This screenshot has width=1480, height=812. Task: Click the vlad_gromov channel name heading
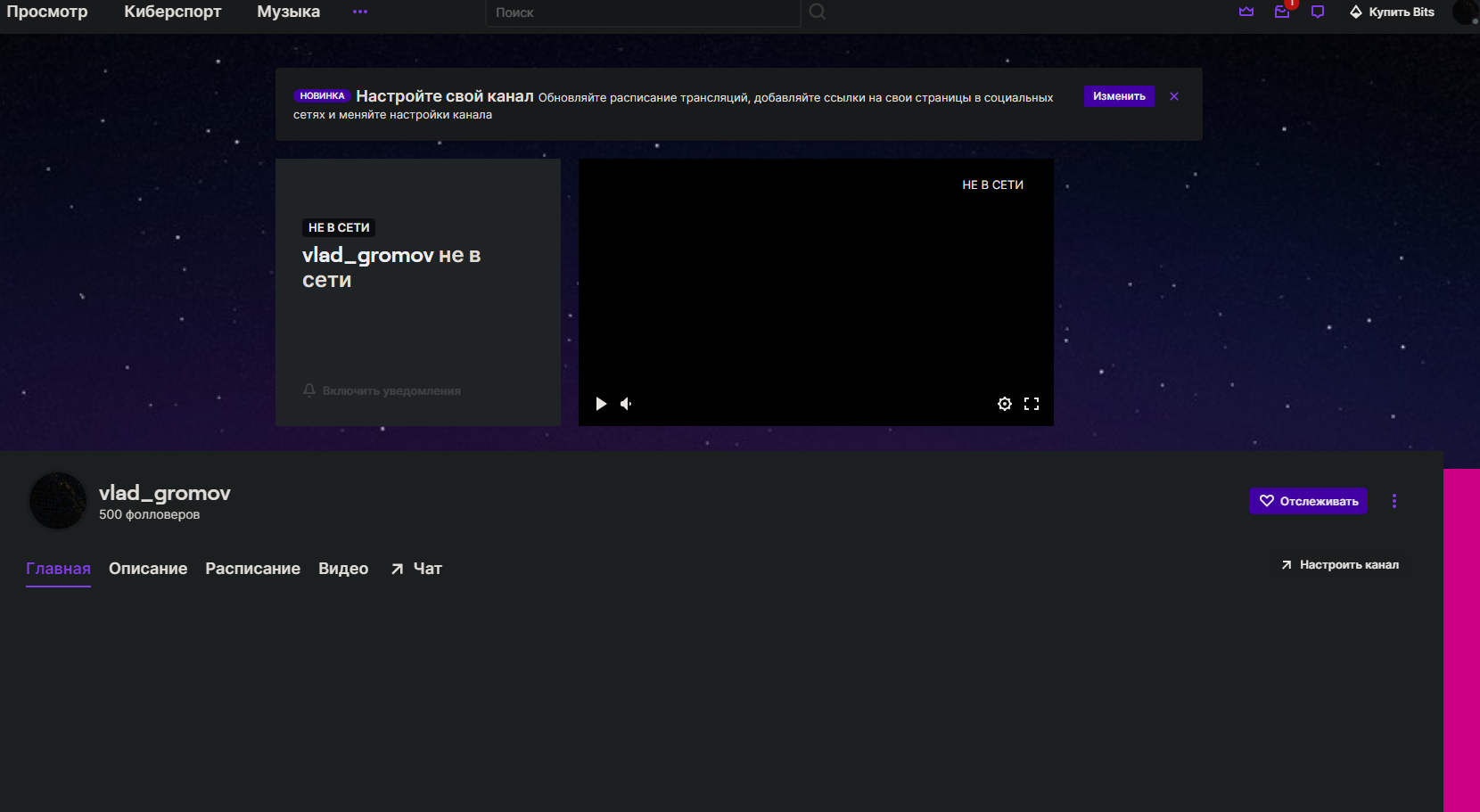click(x=165, y=493)
